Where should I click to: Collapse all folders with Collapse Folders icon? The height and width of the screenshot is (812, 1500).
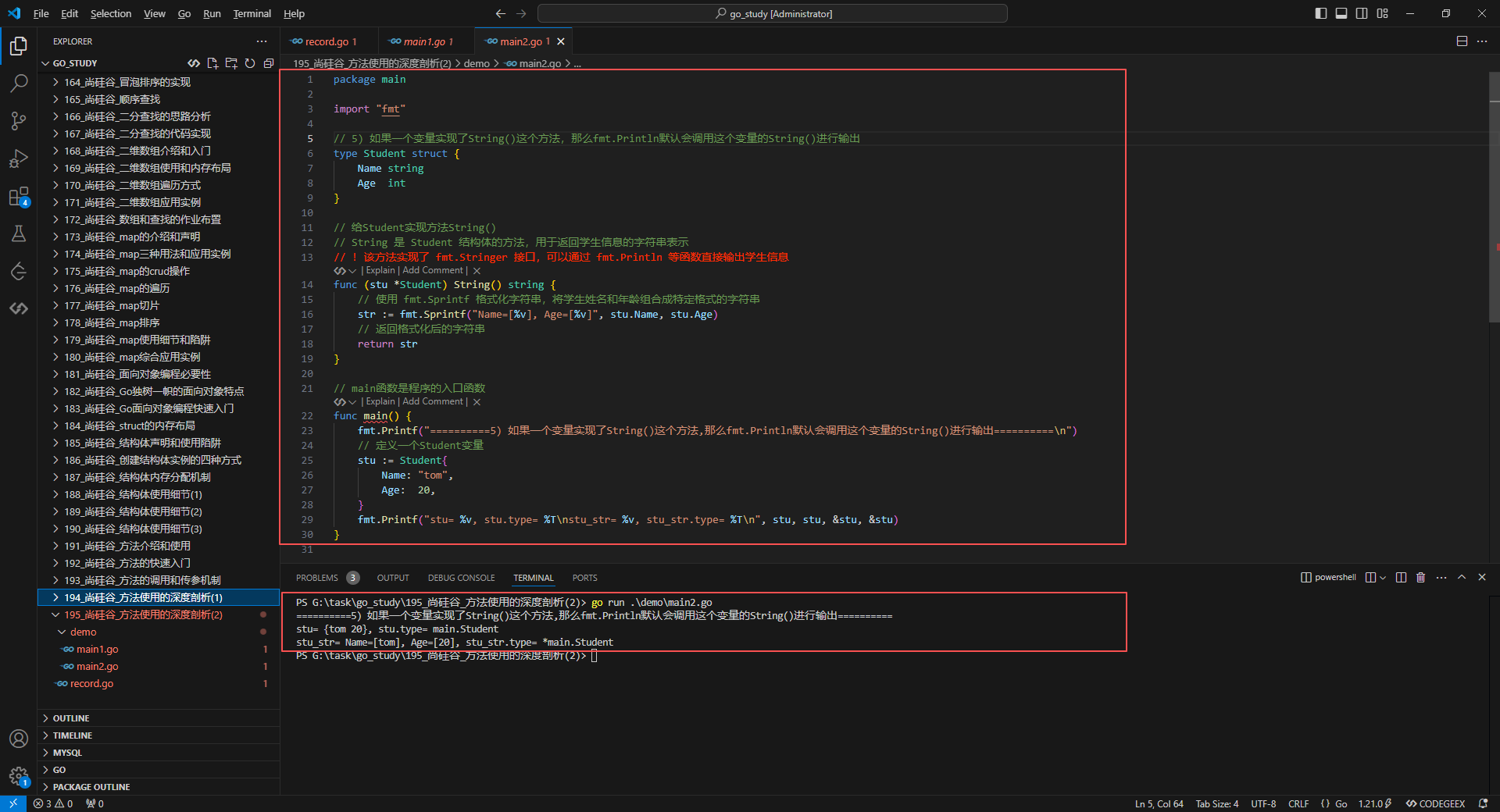tap(269, 63)
